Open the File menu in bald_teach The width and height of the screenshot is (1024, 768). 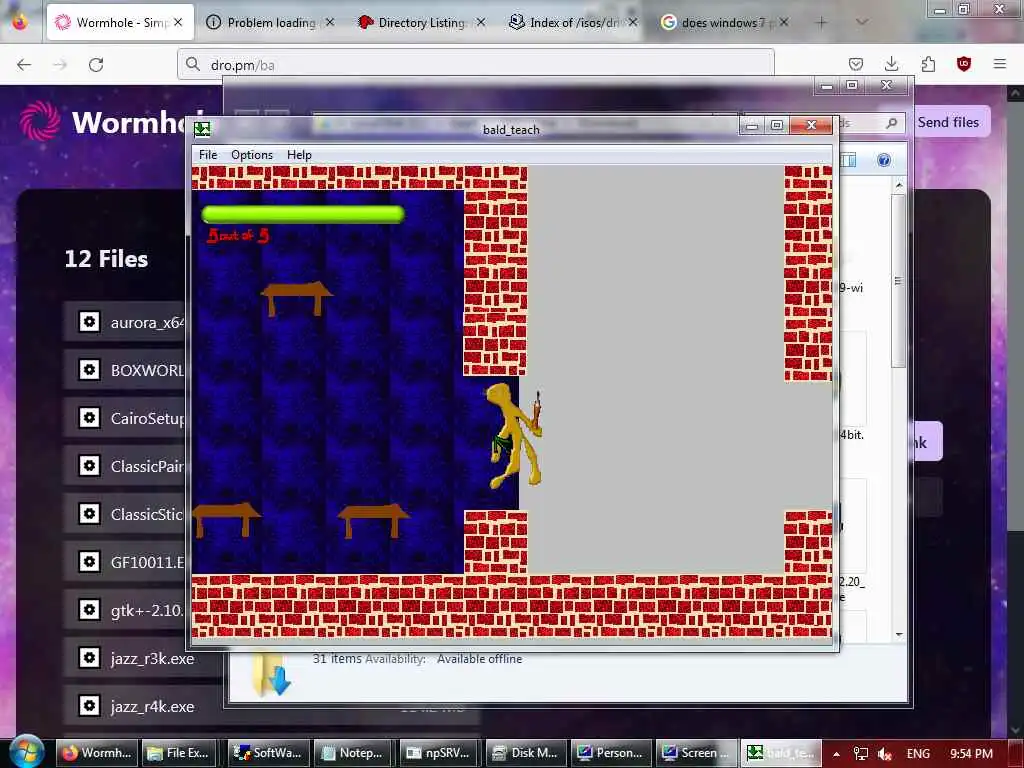click(208, 155)
